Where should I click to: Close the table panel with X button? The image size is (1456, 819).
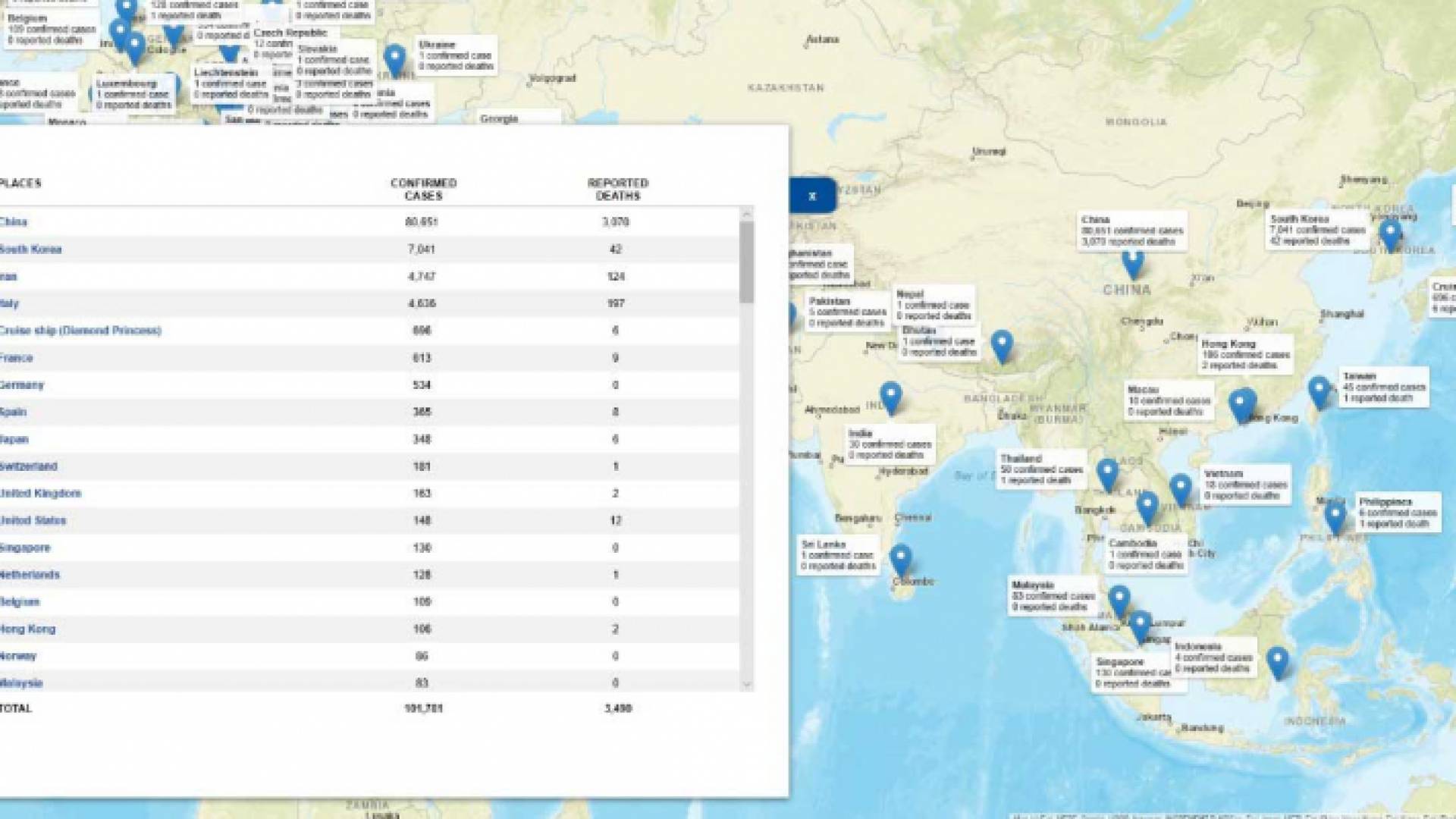[812, 196]
